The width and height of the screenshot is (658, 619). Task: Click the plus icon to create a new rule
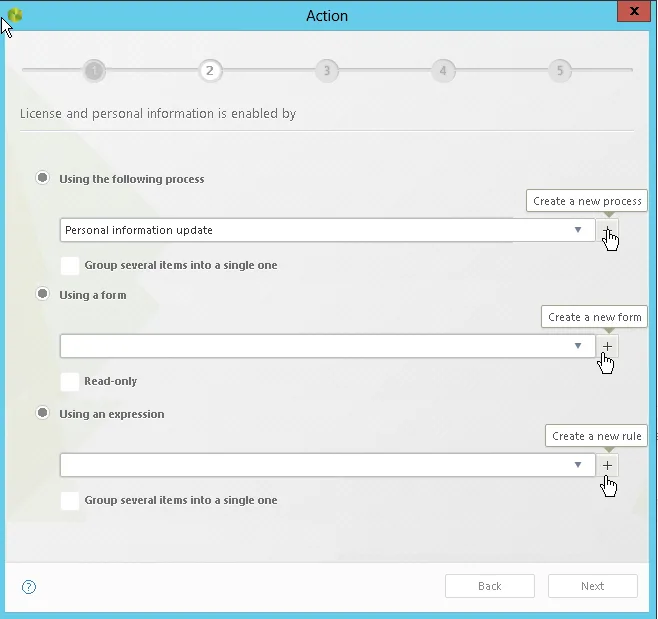tap(607, 465)
